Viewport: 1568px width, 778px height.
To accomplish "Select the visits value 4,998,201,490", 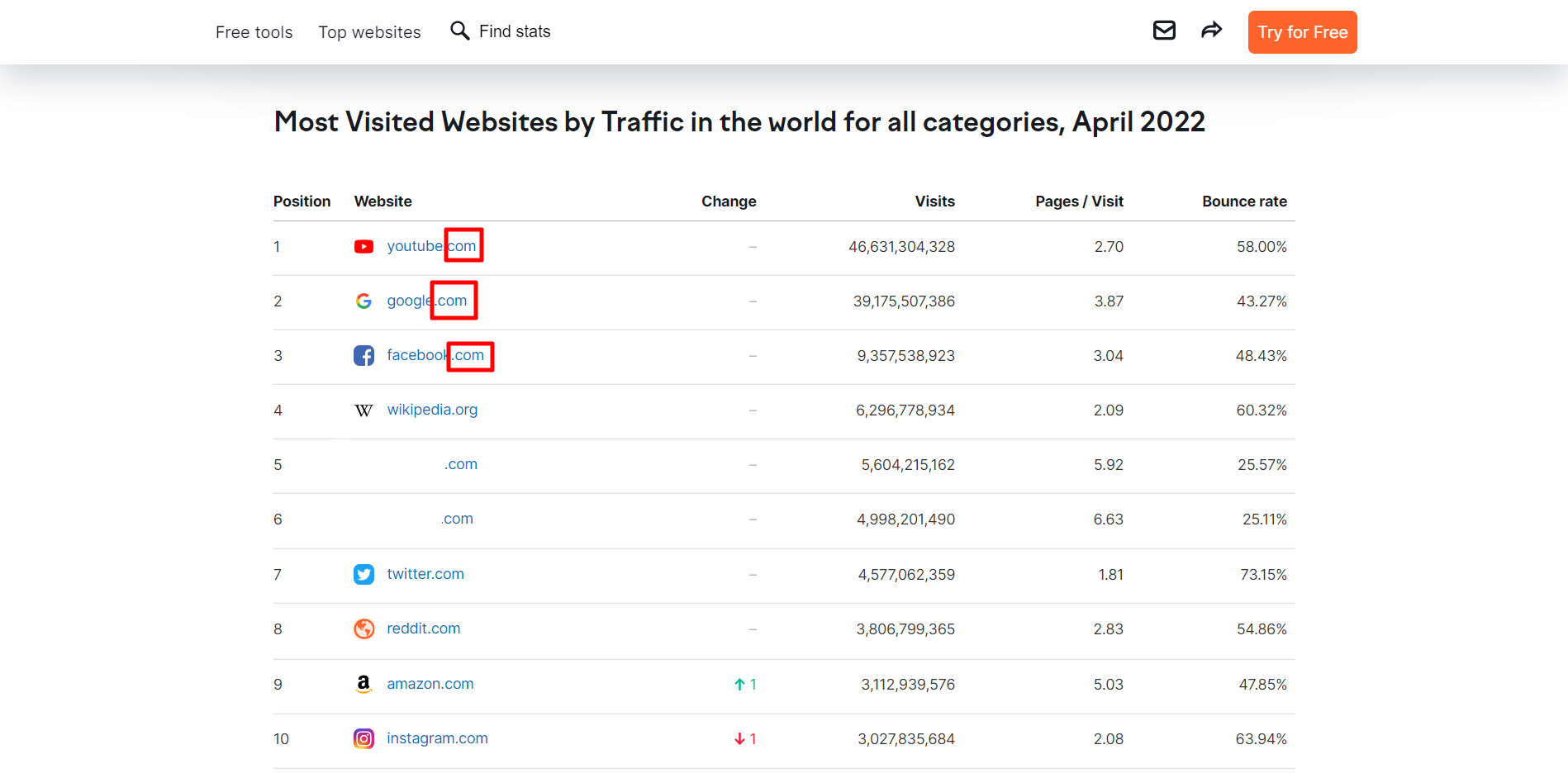I will click(x=905, y=519).
